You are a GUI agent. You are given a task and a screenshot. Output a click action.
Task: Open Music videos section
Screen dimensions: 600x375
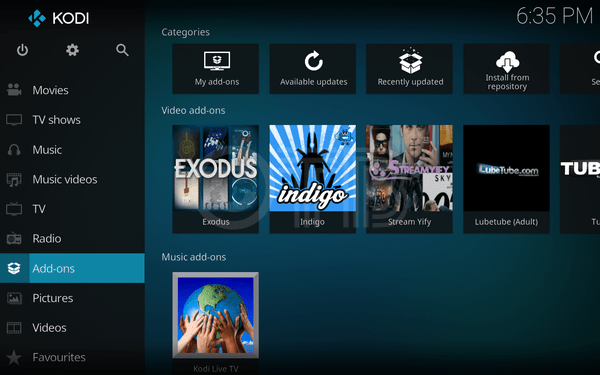click(72, 179)
